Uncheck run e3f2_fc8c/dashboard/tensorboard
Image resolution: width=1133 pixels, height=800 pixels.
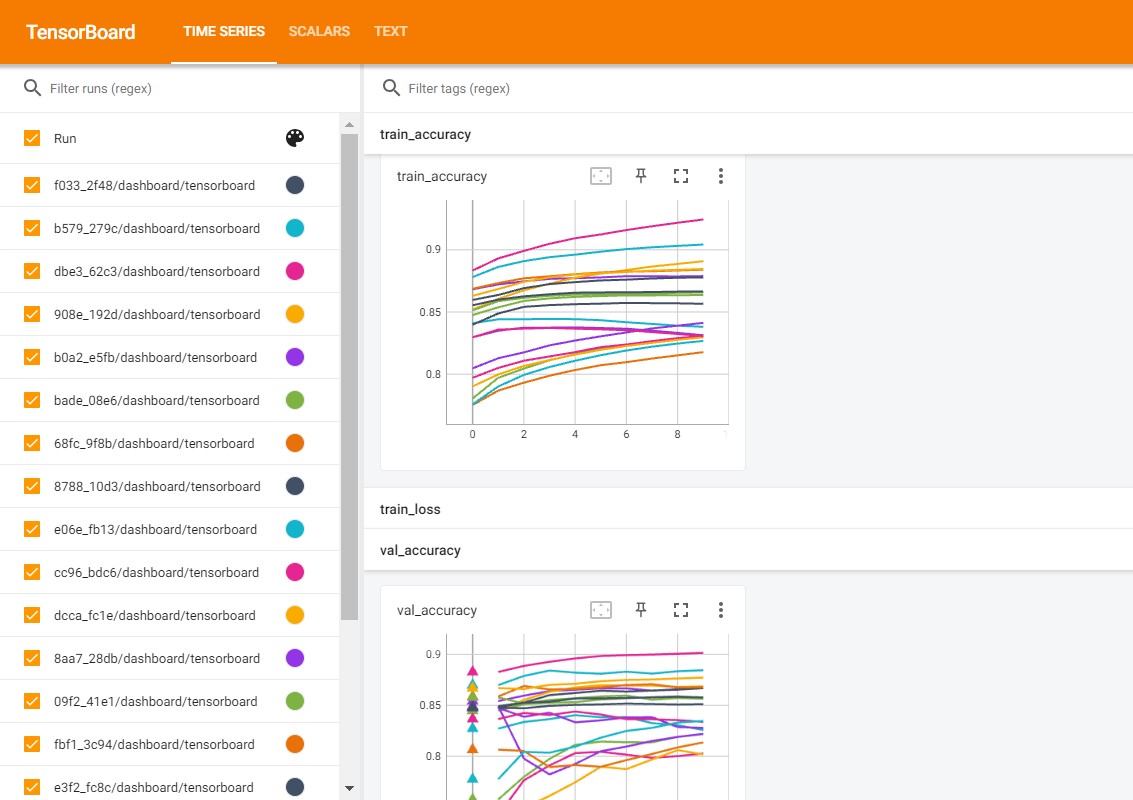pyautogui.click(x=32, y=787)
